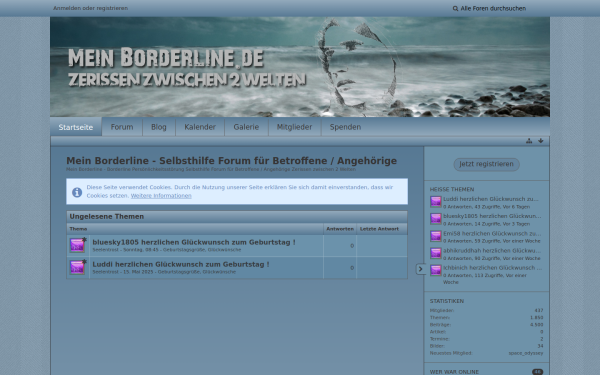Click the page title Mein Borderline - Selbsthilfe Forum
The image size is (600, 375).
[x=232, y=161]
